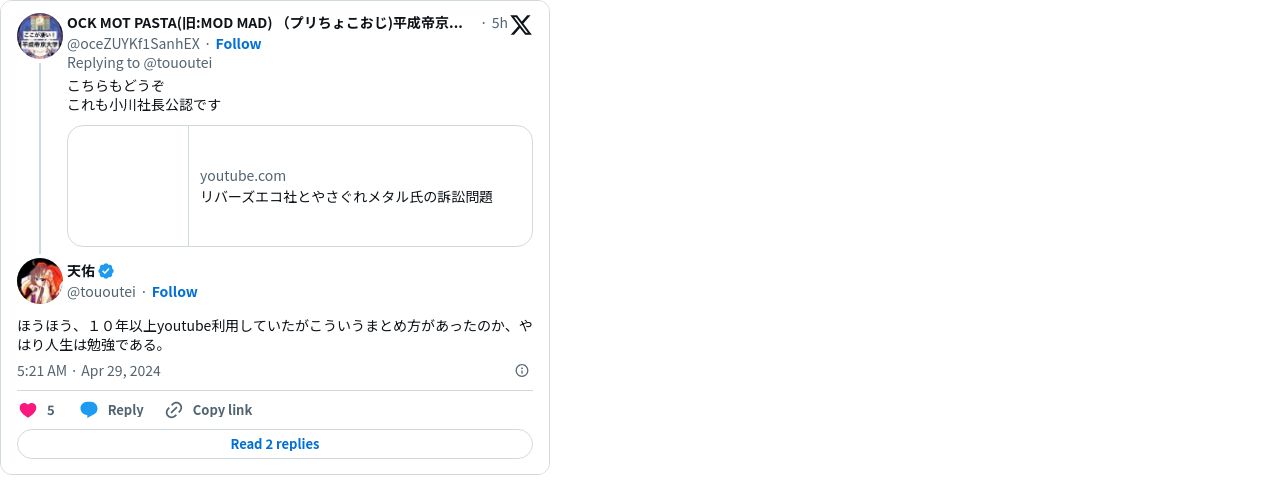Click the reply speech bubble icon
The width and height of the screenshot is (1284, 483).
tap(89, 410)
